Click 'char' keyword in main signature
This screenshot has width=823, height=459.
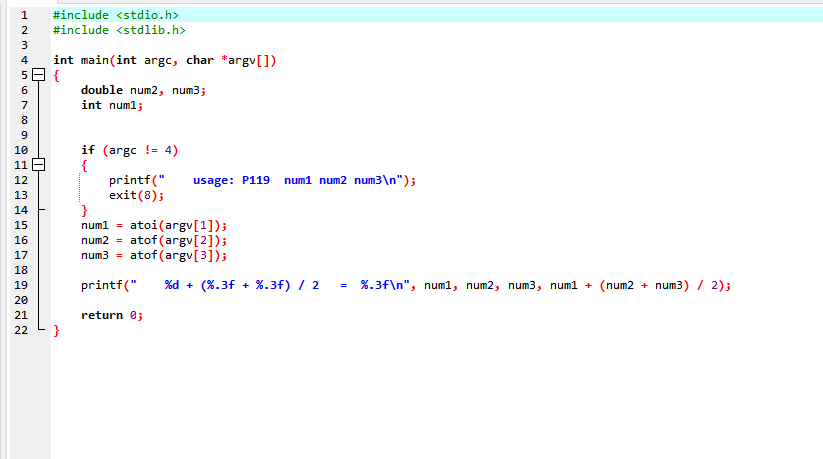tap(200, 60)
